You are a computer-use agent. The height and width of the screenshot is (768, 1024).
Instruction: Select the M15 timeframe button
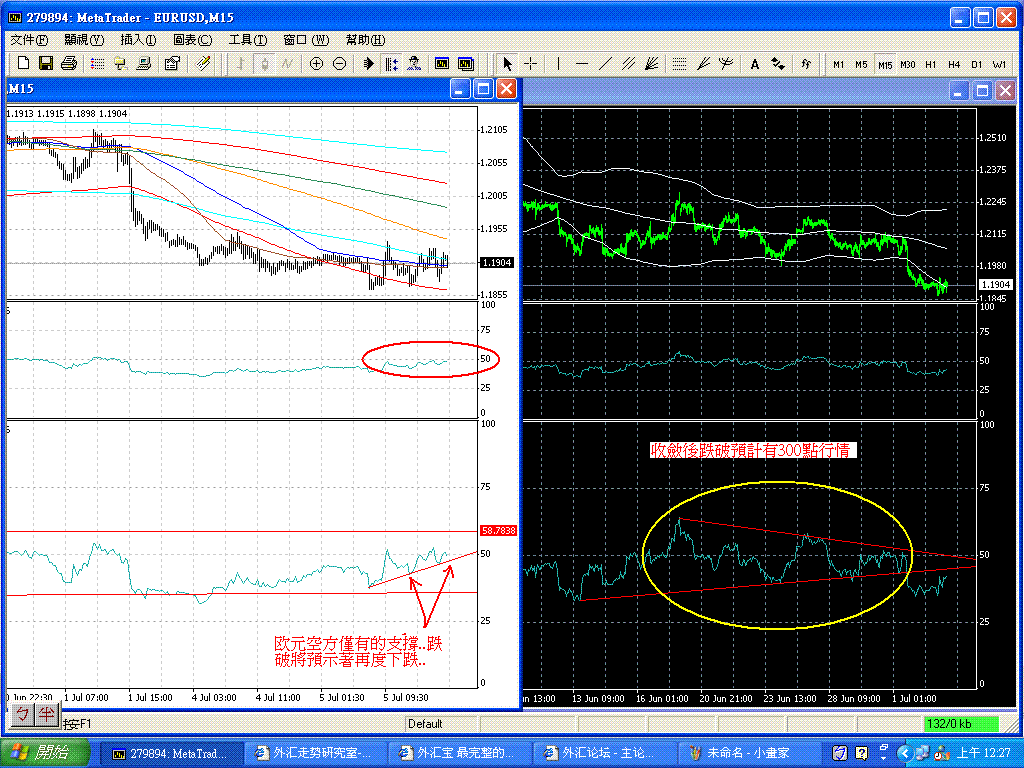pyautogui.click(x=885, y=64)
